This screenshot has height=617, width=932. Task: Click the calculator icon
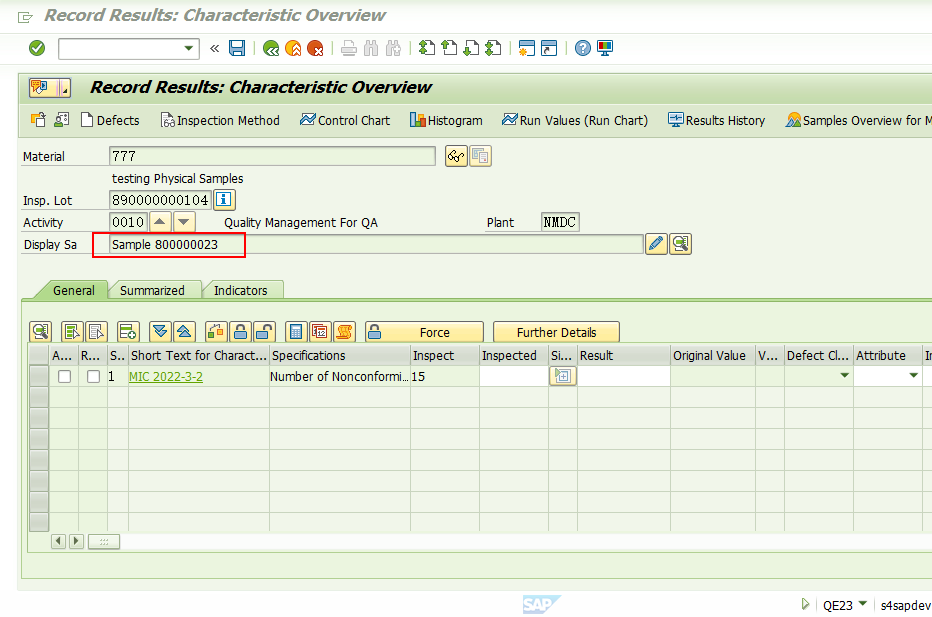(x=296, y=332)
